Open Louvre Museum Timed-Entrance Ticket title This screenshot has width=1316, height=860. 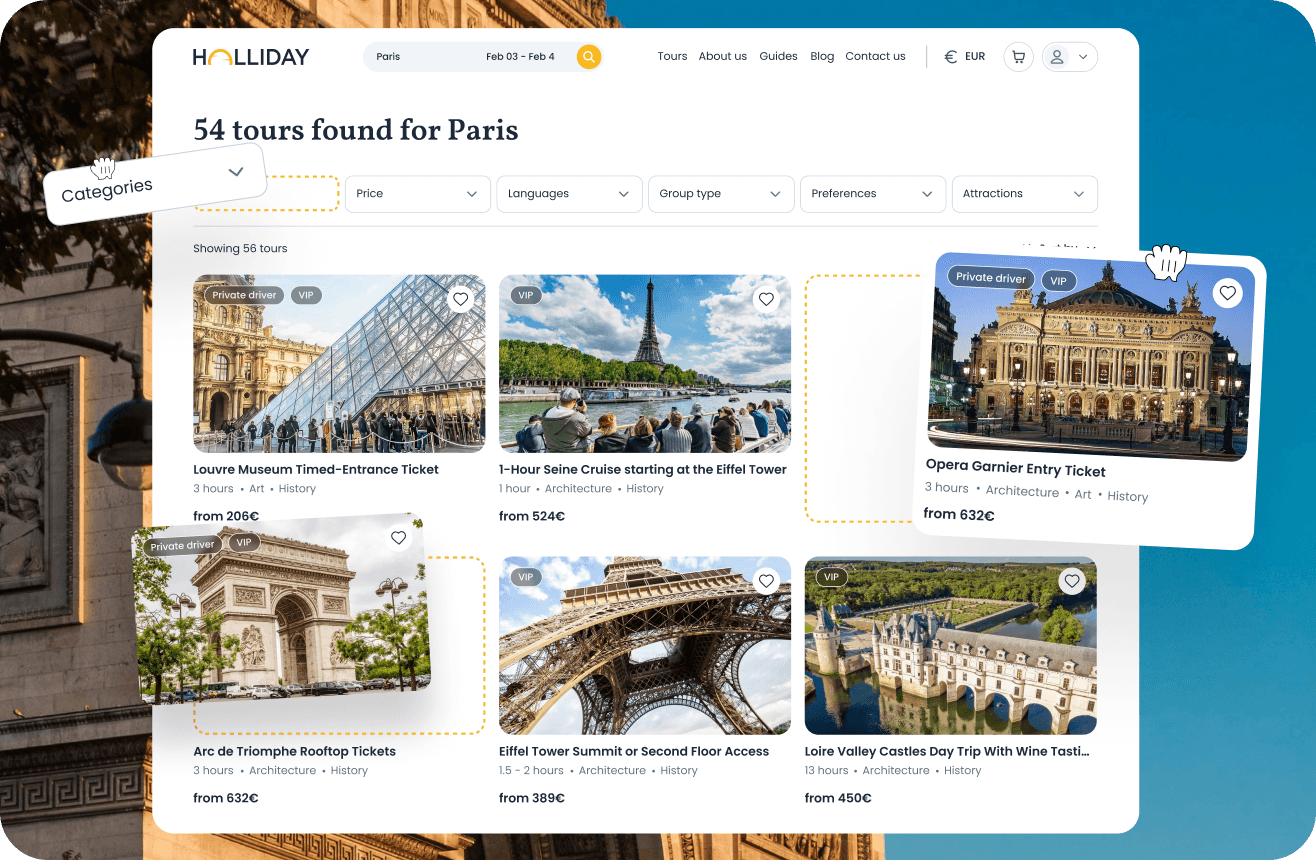(x=316, y=470)
